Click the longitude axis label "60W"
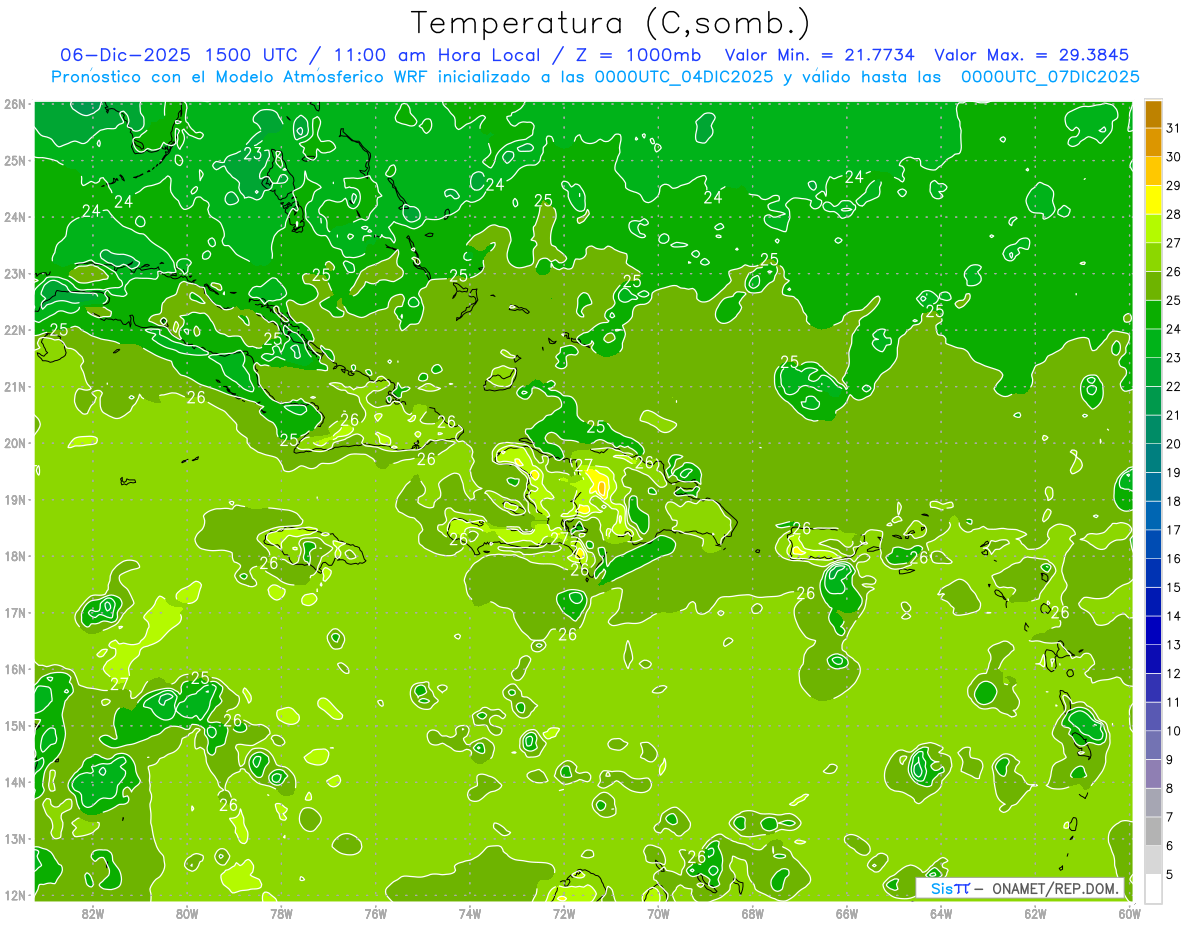This screenshot has height=927, width=1200. 1130,914
